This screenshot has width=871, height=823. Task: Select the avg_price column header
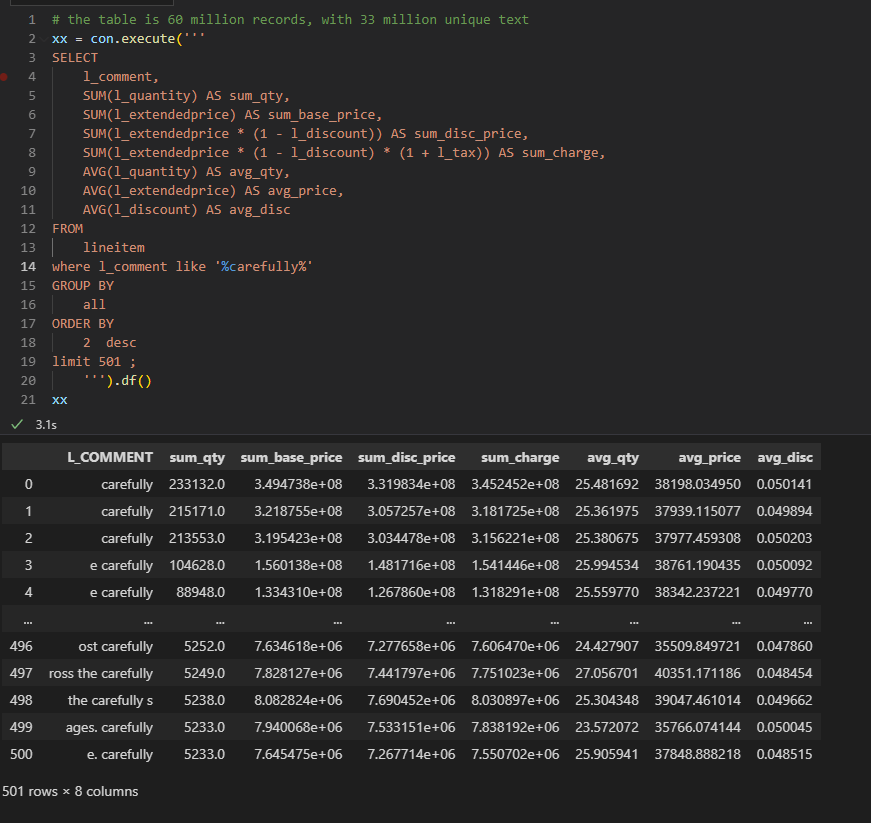tap(709, 457)
